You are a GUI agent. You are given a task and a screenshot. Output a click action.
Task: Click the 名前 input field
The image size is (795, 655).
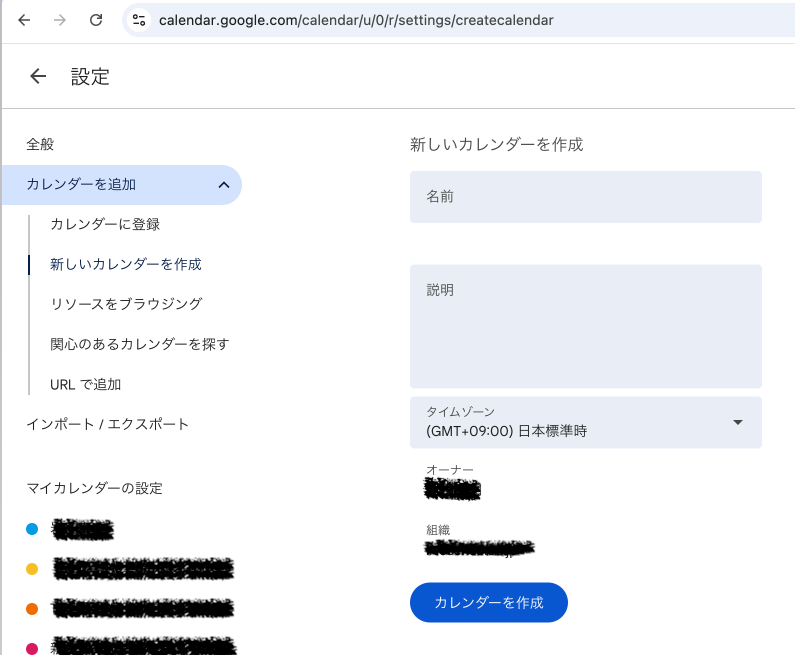click(x=586, y=197)
